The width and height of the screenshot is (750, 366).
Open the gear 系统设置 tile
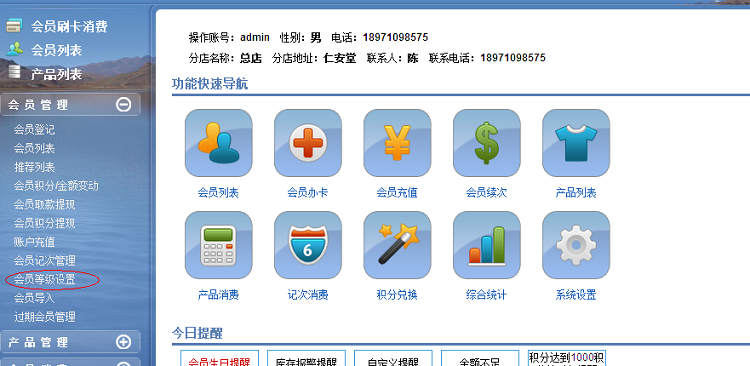[x=576, y=245]
